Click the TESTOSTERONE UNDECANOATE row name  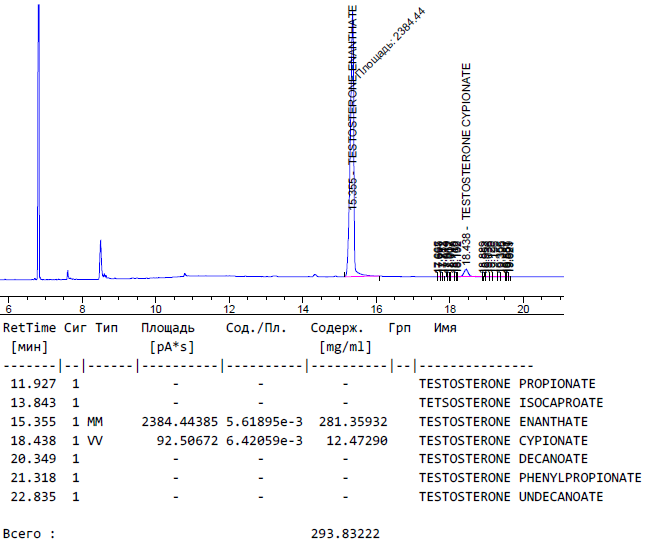click(510, 497)
